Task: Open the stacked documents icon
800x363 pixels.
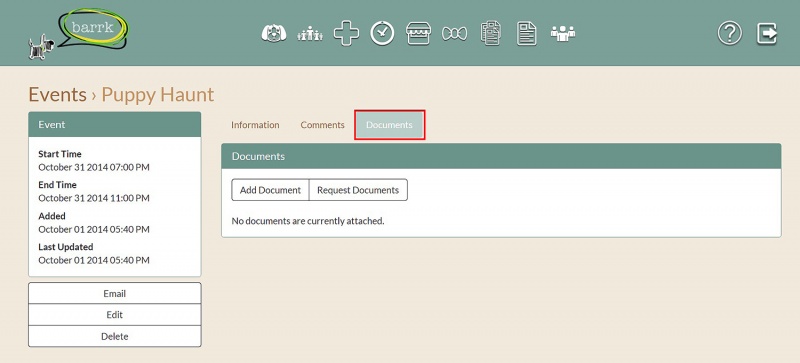Action: (490, 34)
